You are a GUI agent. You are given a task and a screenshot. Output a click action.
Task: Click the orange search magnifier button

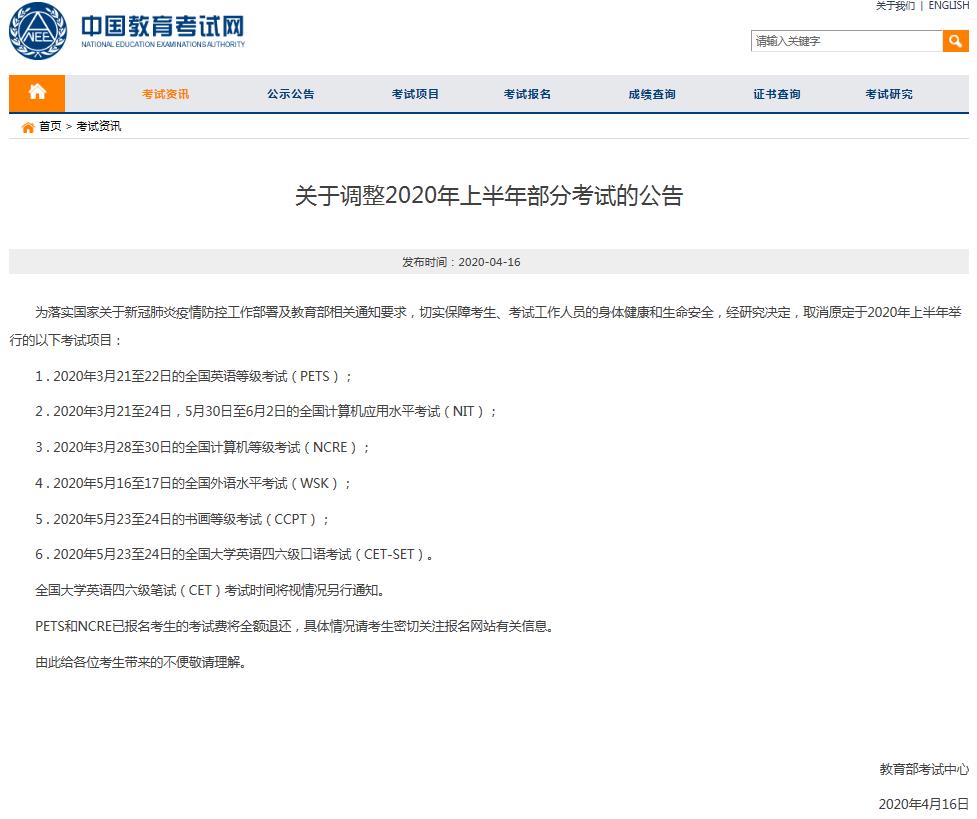coord(955,41)
